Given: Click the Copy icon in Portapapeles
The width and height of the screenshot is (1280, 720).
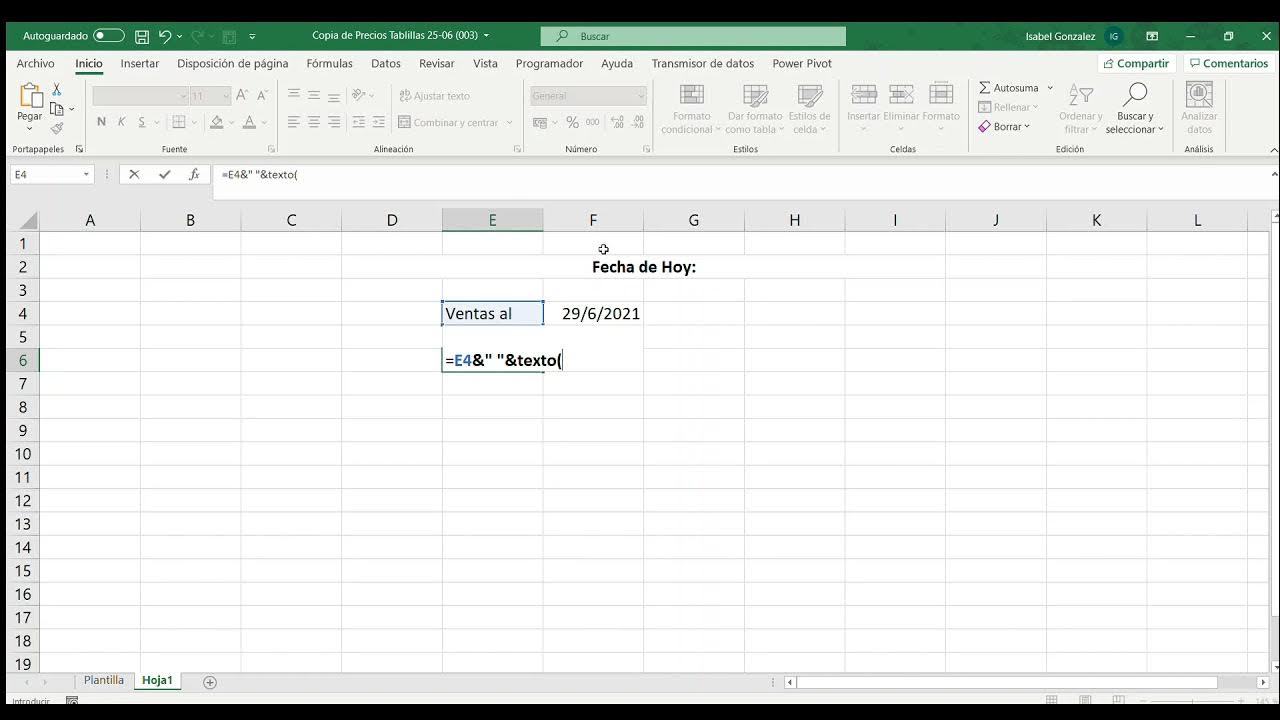Looking at the screenshot, I should click(x=57, y=109).
